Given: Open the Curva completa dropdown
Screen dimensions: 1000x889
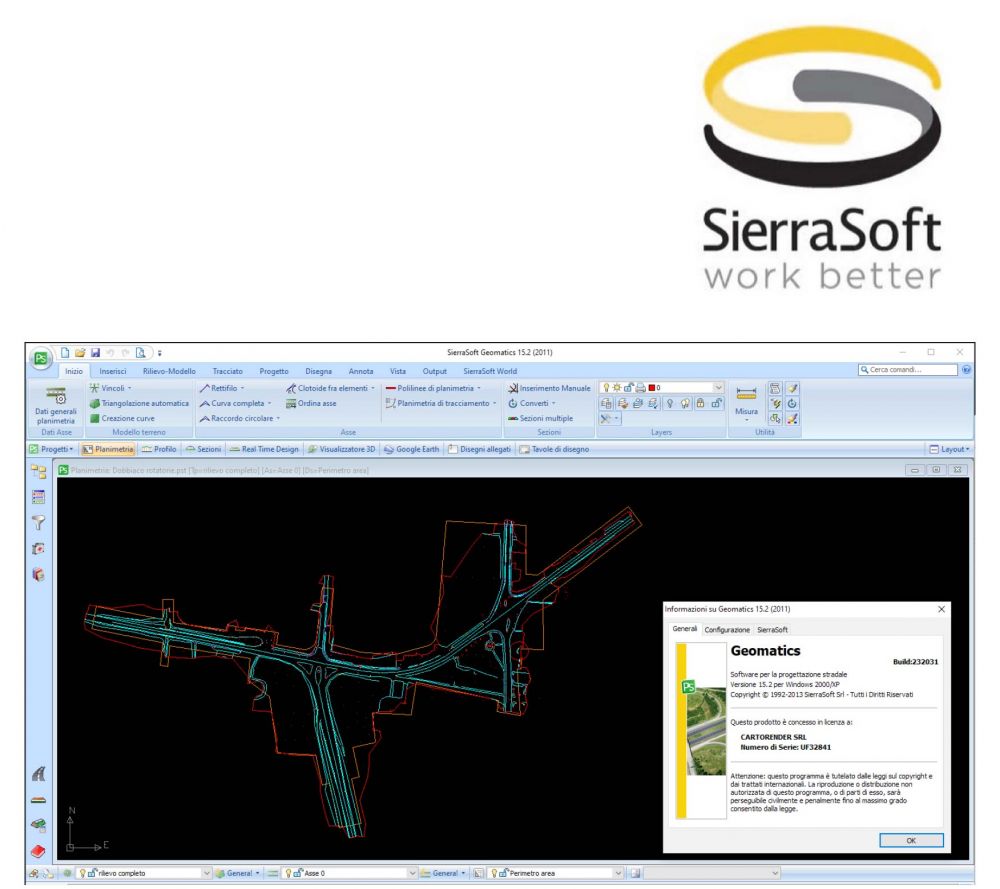Looking at the screenshot, I should pyautogui.click(x=235, y=403).
